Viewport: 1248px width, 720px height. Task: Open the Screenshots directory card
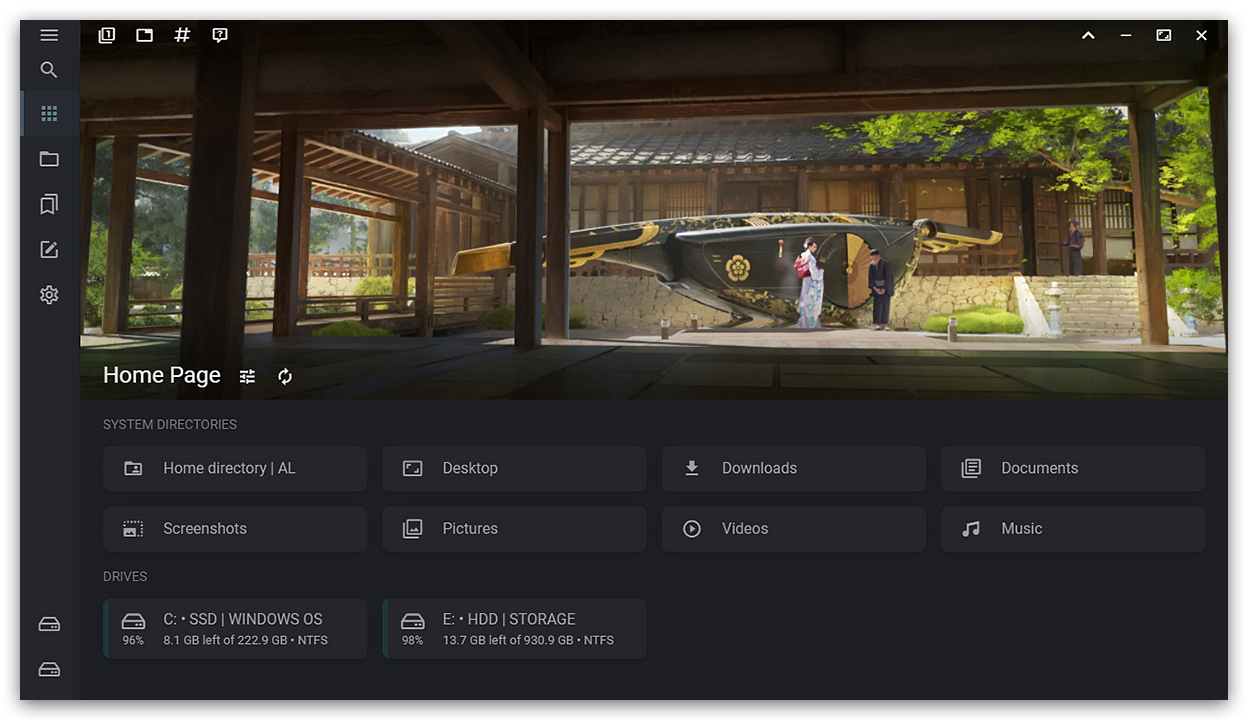pos(235,528)
